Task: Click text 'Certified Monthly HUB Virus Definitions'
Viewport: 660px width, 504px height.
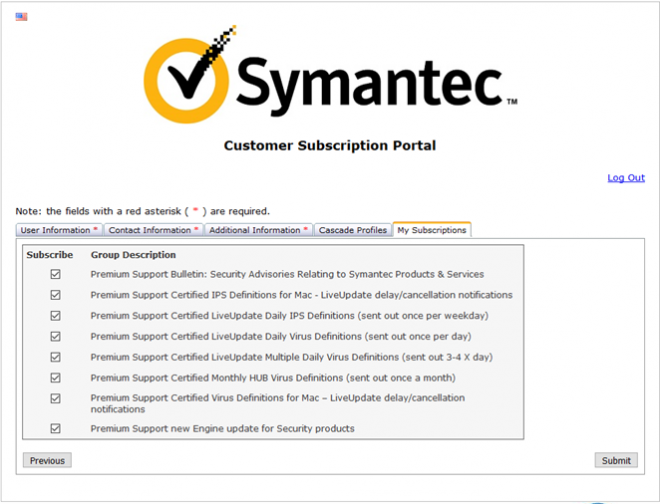Action: [257, 378]
